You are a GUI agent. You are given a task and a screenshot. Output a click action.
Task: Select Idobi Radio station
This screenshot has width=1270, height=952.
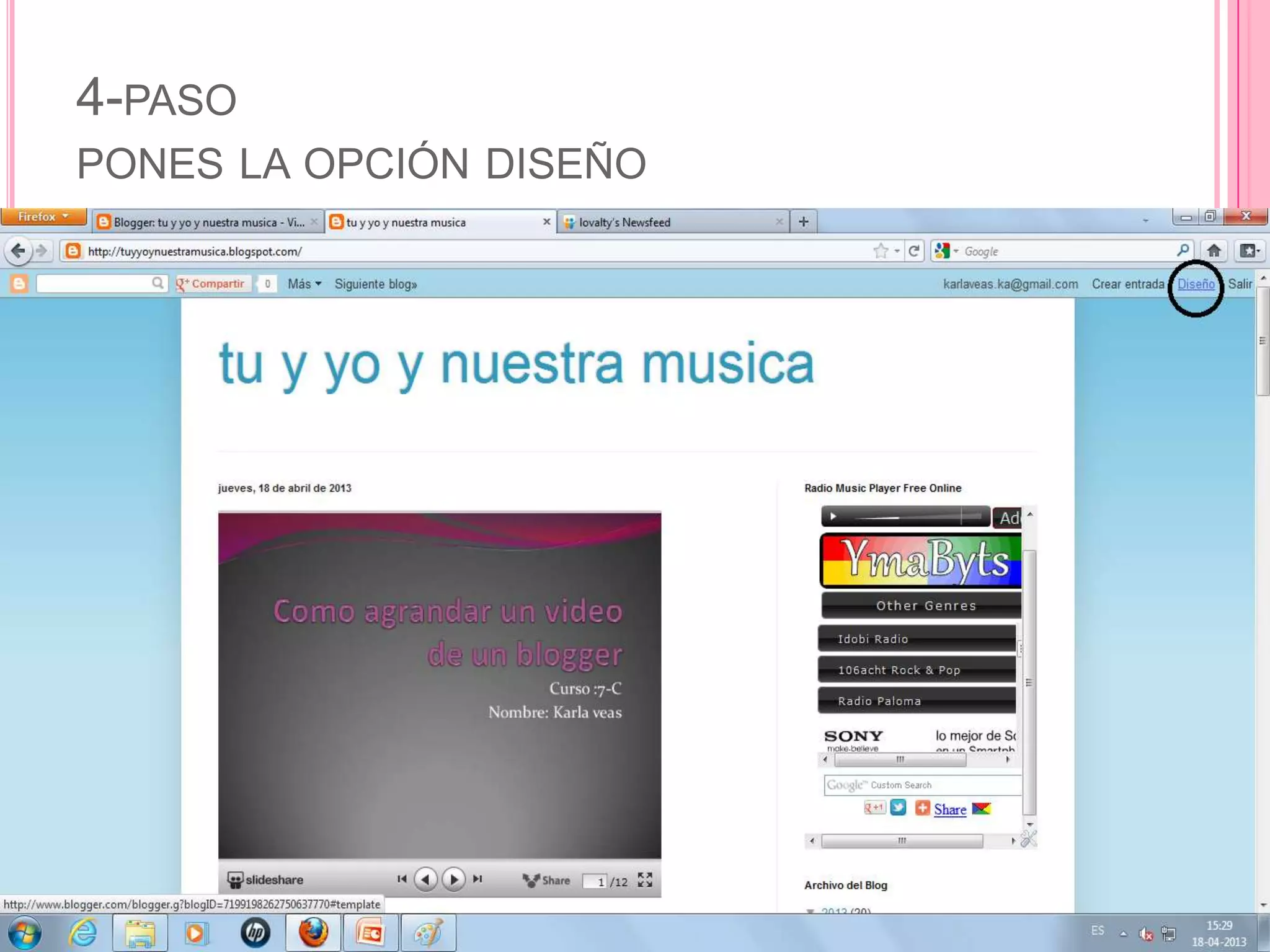click(x=917, y=638)
